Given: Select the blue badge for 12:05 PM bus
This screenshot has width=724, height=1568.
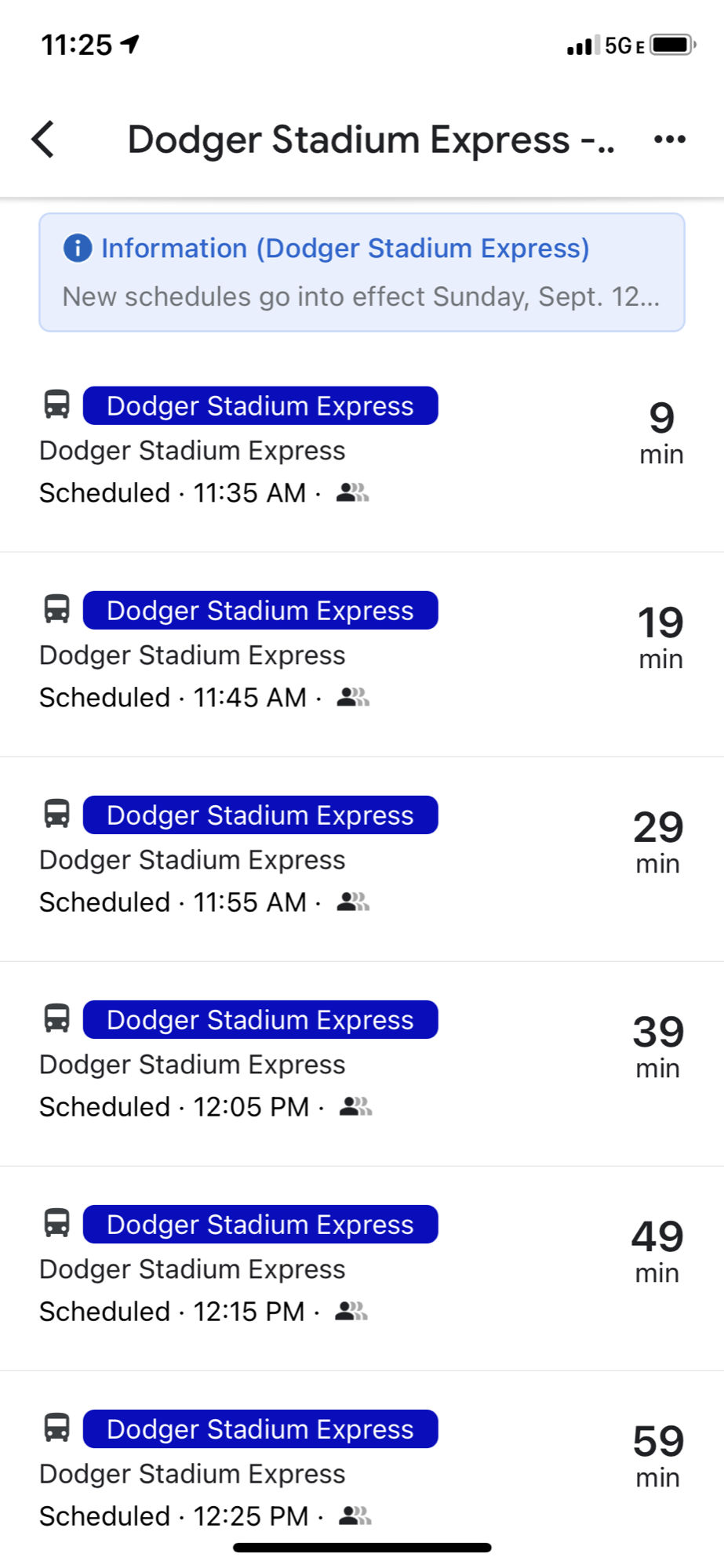Looking at the screenshot, I should [260, 1020].
